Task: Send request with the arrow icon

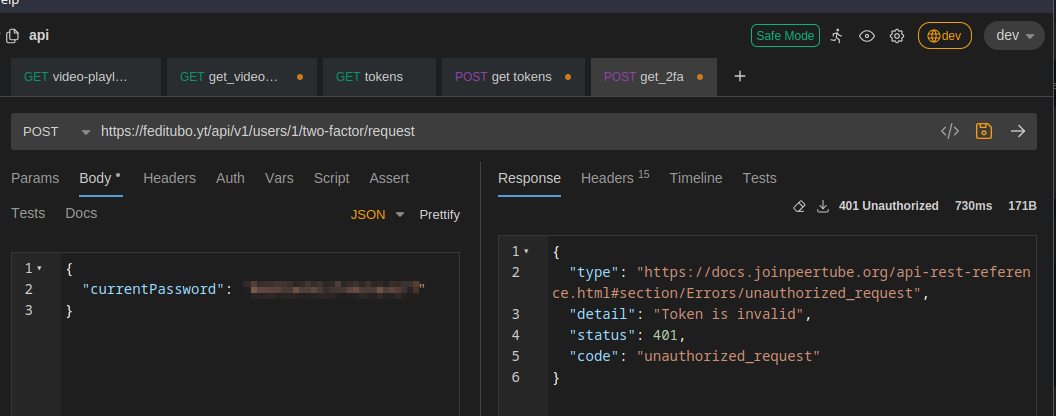Action: [x=1018, y=131]
